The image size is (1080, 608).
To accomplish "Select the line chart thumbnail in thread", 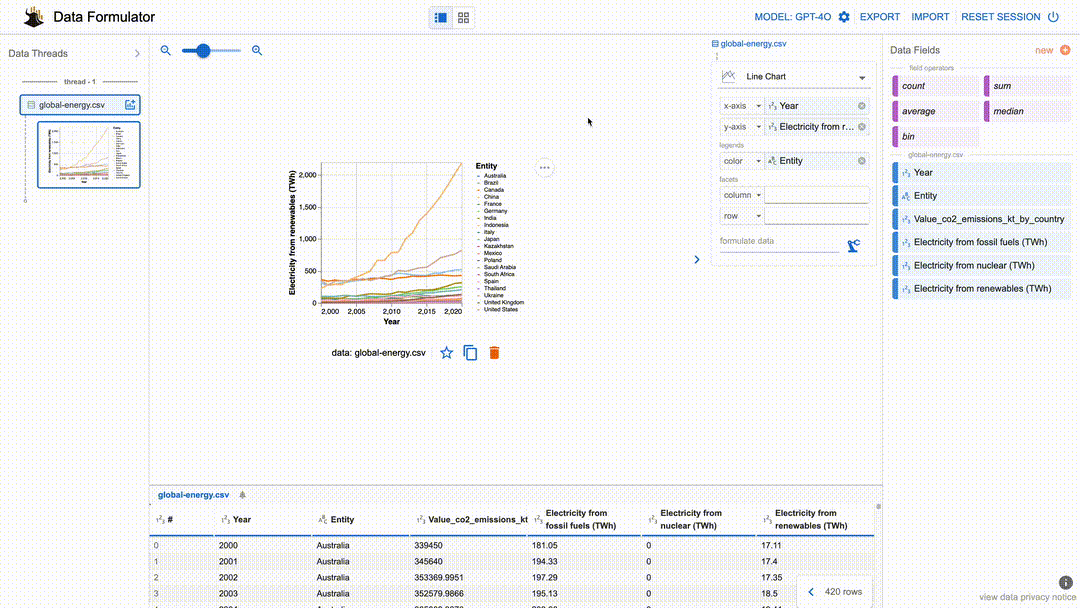I will coord(89,155).
